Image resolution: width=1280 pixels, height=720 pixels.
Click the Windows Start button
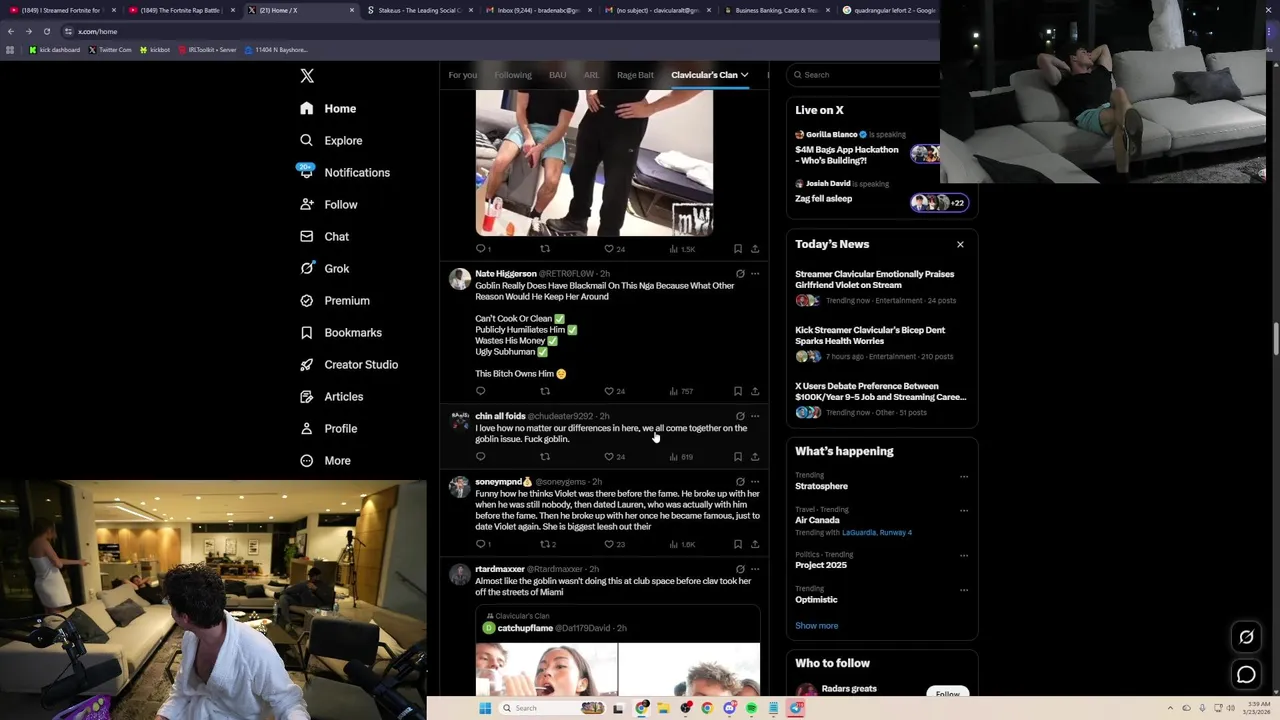point(485,708)
